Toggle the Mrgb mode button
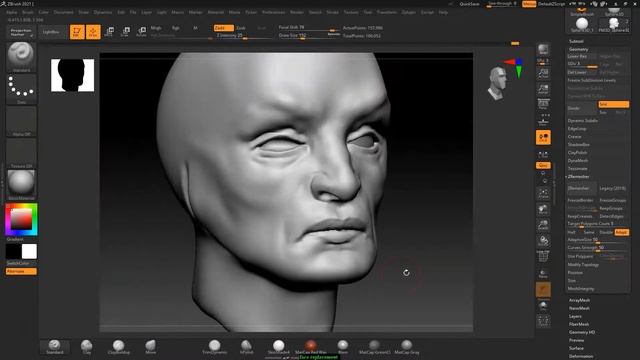 pyautogui.click(x=156, y=28)
